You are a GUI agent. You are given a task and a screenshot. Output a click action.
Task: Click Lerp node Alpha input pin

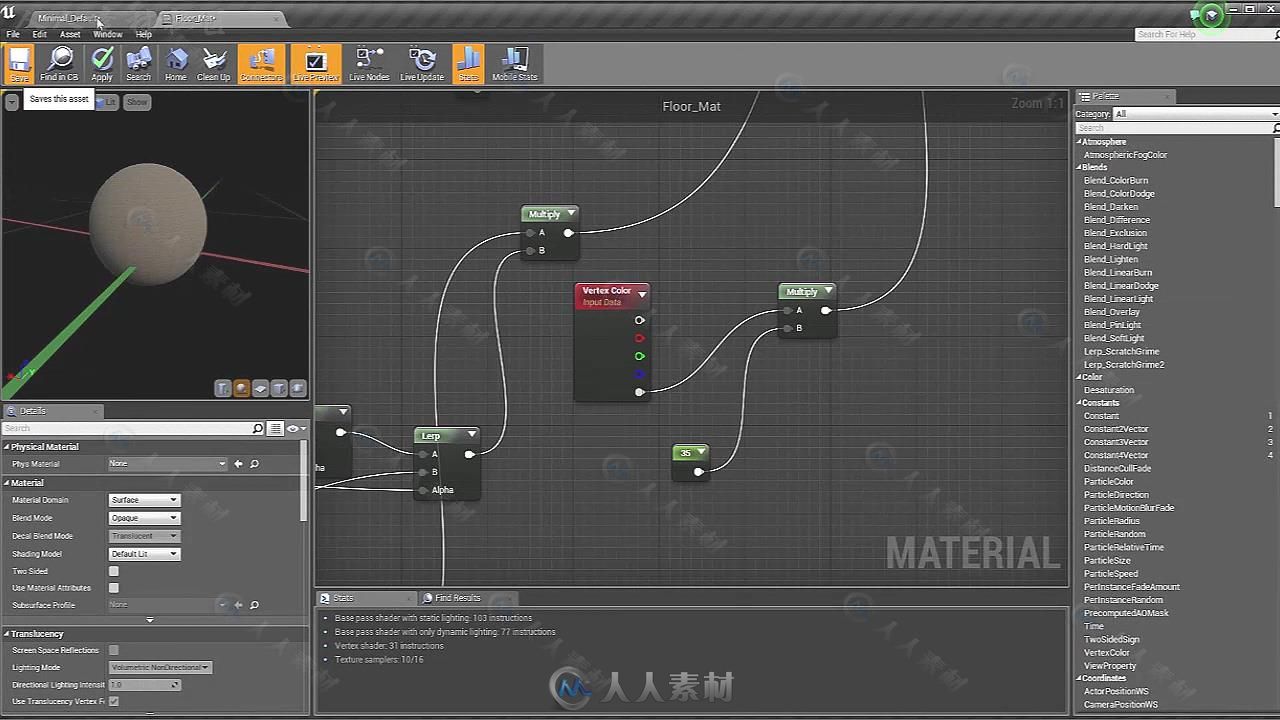[424, 490]
